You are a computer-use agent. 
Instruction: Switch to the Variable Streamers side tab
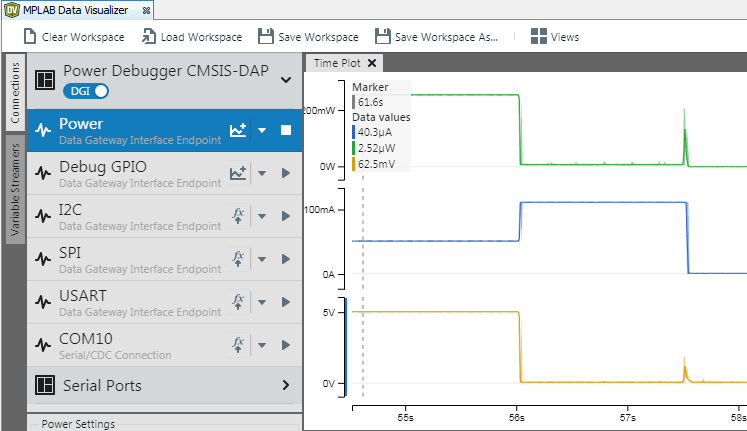pyautogui.click(x=14, y=188)
